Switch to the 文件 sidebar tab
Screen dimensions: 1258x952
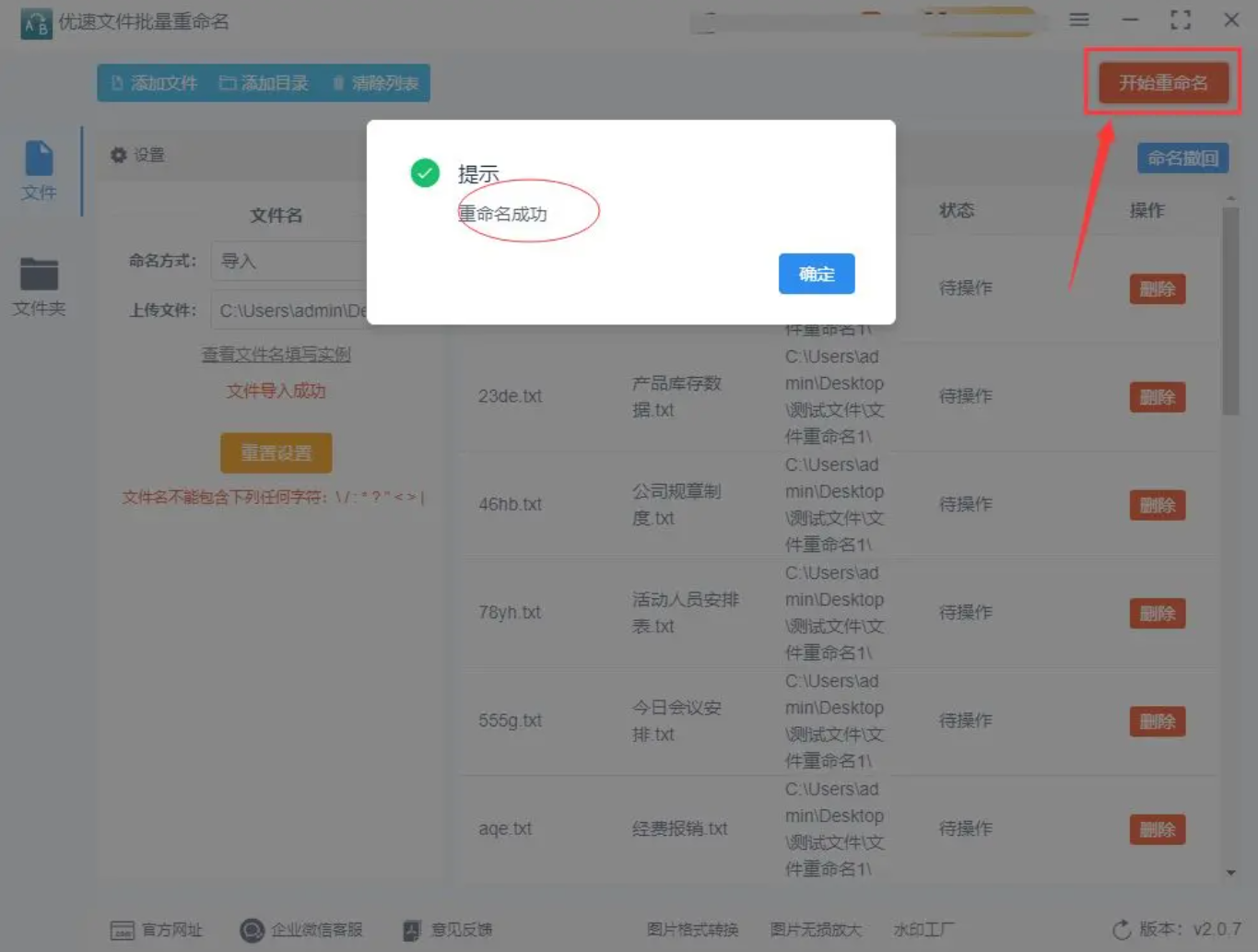pyautogui.click(x=39, y=171)
